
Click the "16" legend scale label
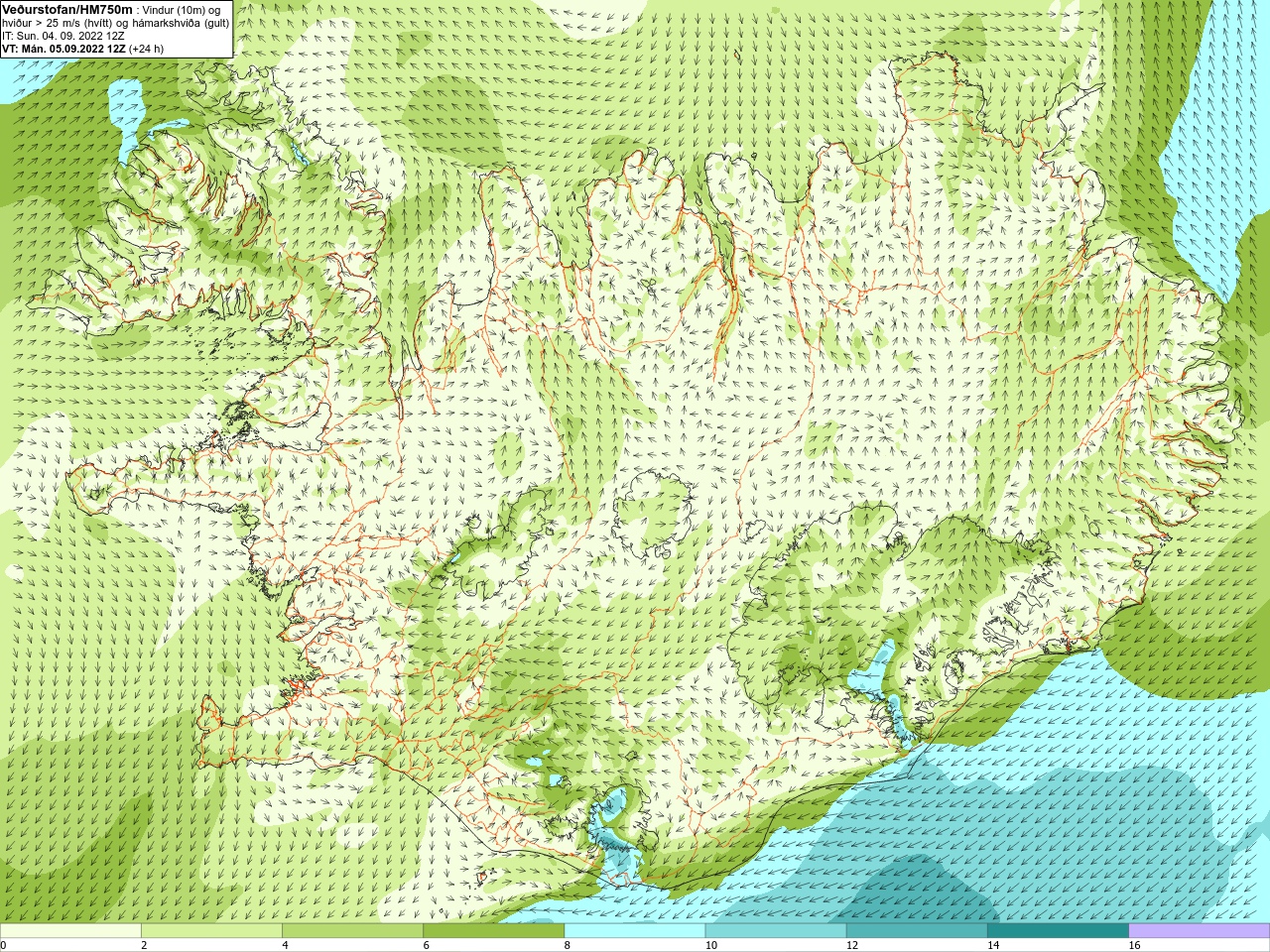point(1135,945)
